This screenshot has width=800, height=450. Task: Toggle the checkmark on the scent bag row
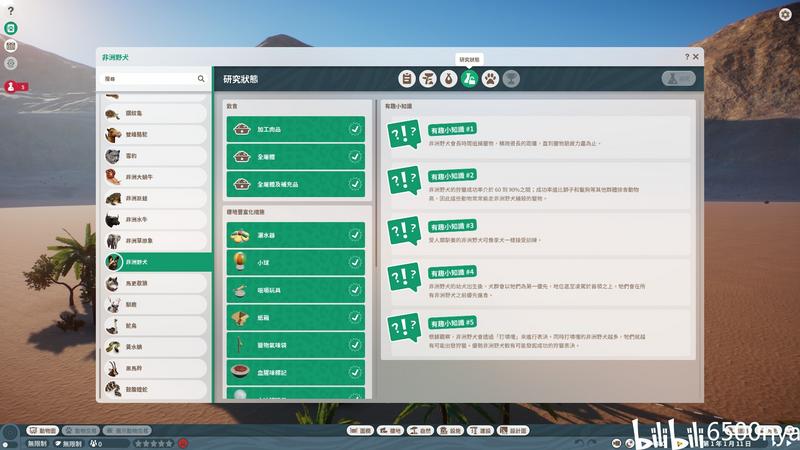coord(355,345)
